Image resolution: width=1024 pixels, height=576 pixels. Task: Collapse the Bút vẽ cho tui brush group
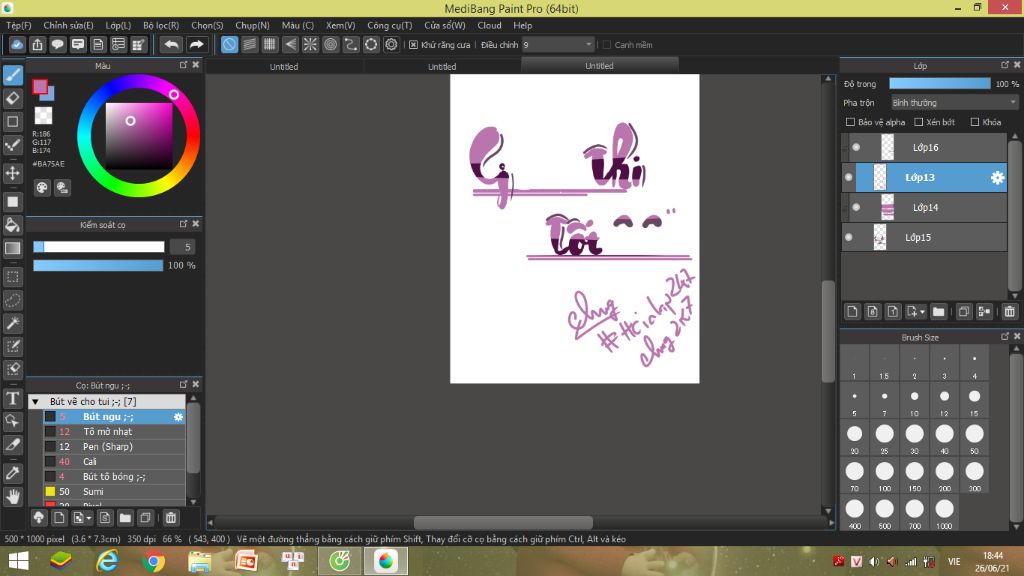point(36,402)
